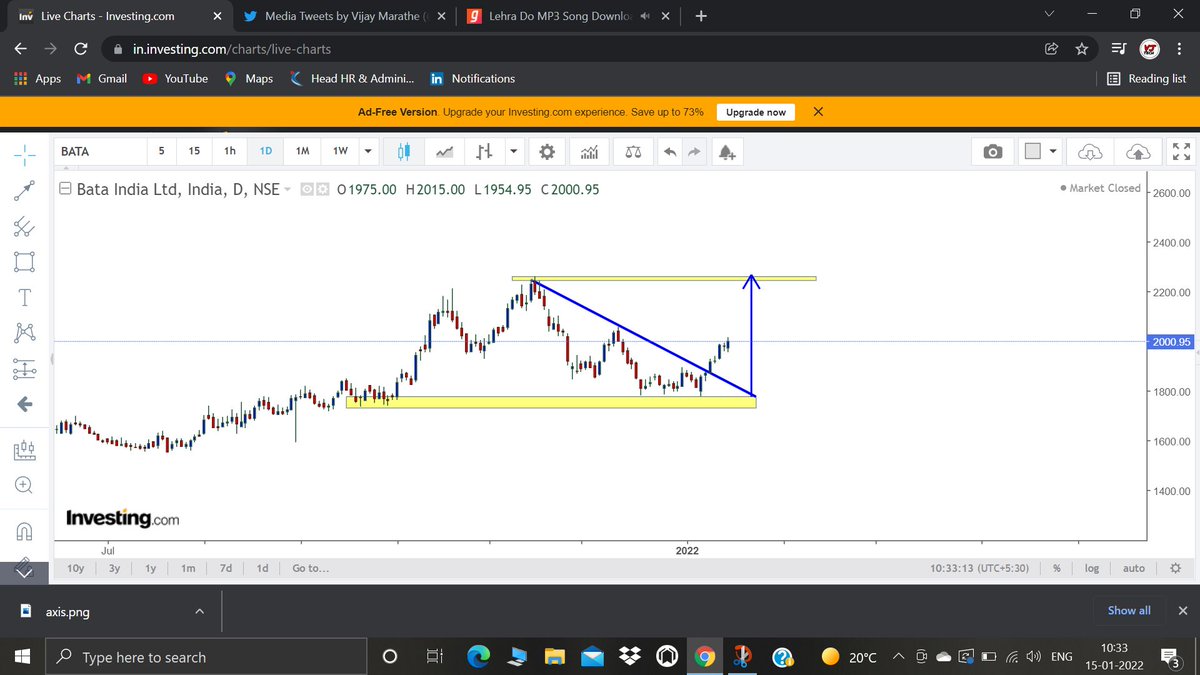Set range to 10y

coord(75,568)
